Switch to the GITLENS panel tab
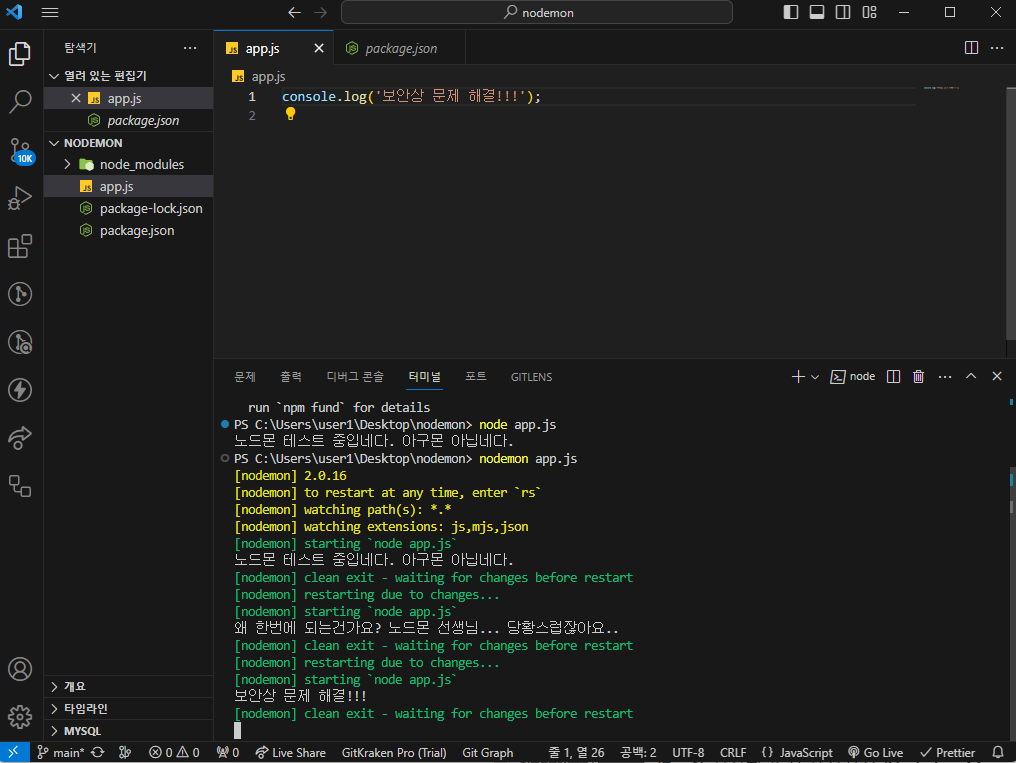1016x763 pixels. 531,377
